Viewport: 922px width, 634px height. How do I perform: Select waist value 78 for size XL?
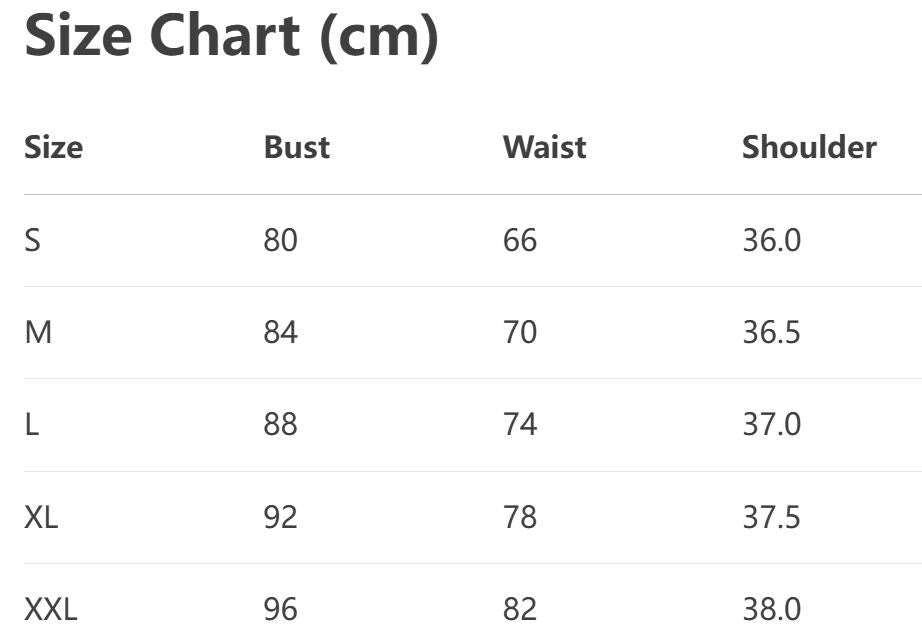[519, 517]
